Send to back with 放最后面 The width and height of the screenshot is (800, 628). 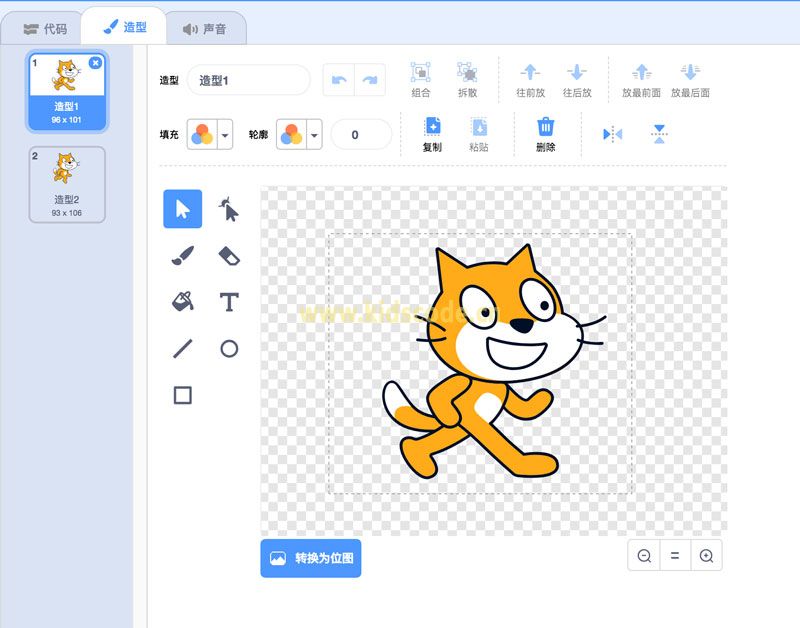coord(690,80)
